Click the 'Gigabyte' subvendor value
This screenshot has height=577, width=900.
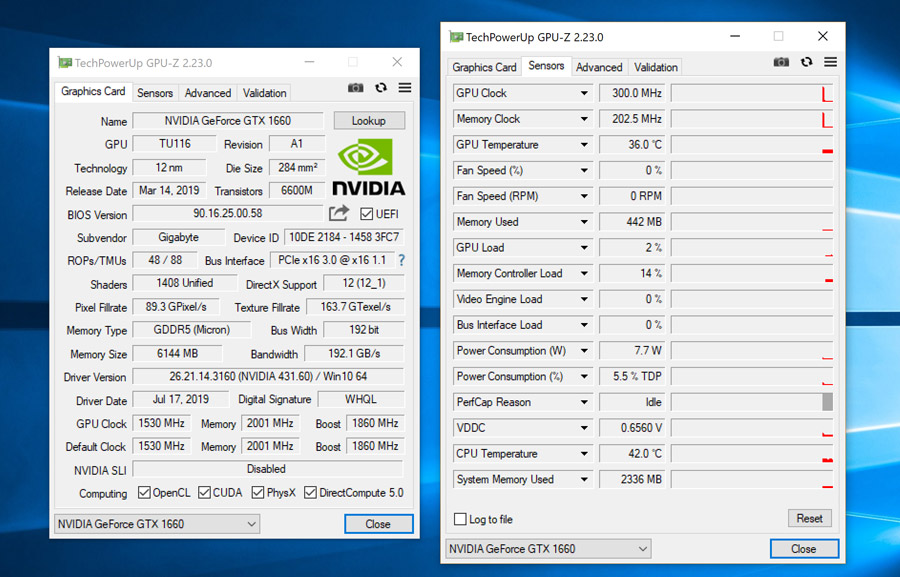pyautogui.click(x=179, y=237)
